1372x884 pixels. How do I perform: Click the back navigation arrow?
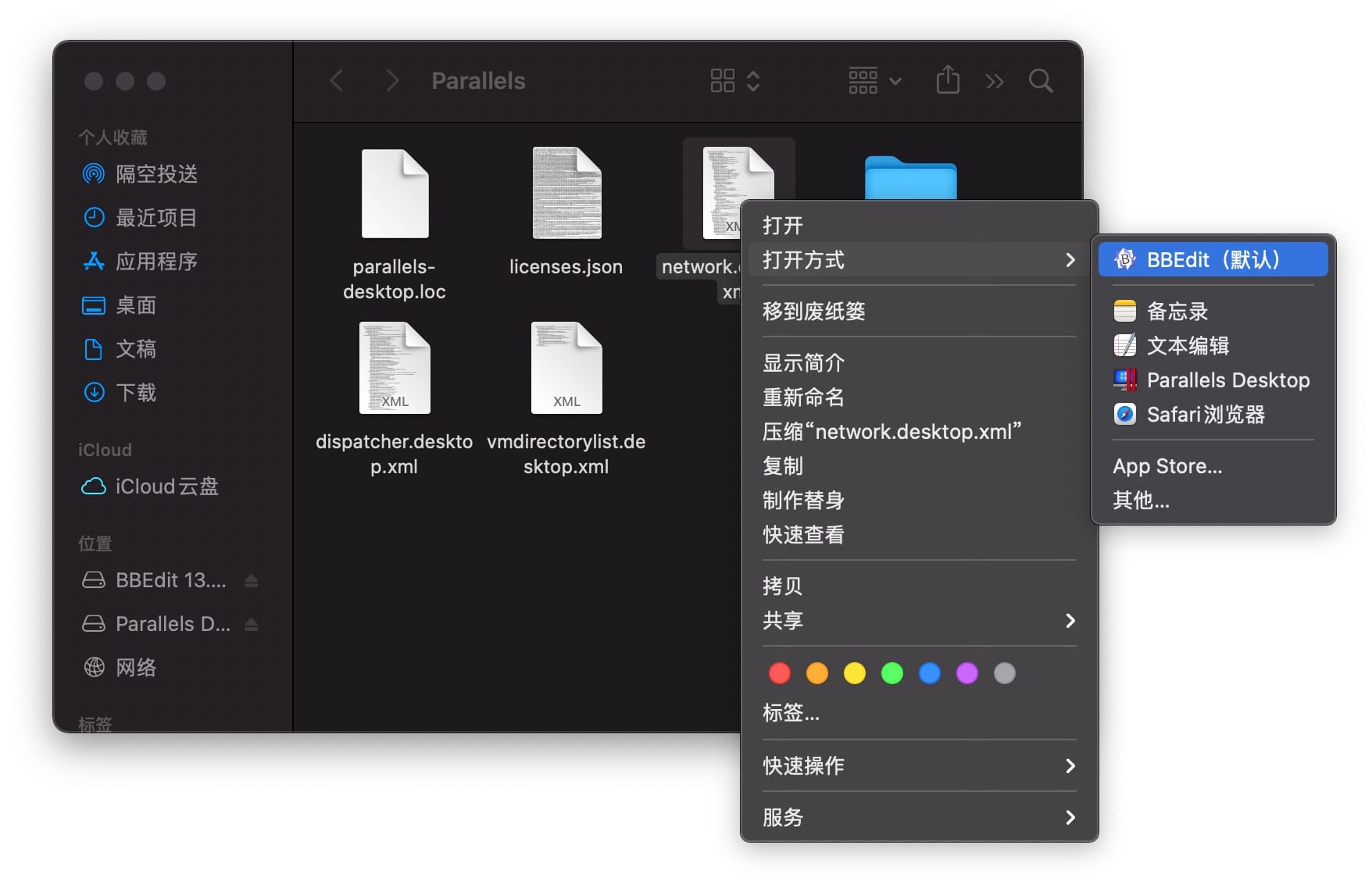pos(337,80)
